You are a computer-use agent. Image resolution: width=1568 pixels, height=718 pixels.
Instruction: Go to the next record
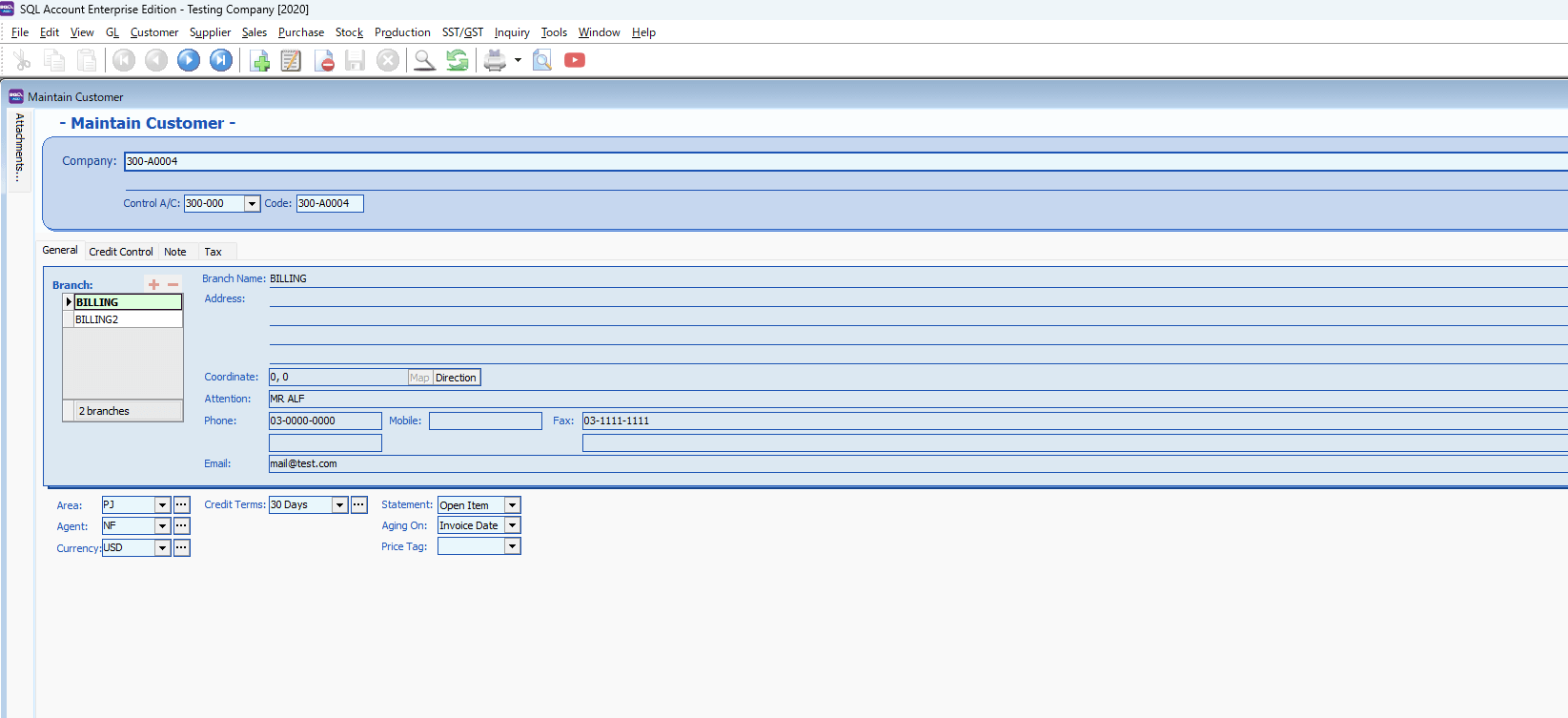[x=189, y=60]
